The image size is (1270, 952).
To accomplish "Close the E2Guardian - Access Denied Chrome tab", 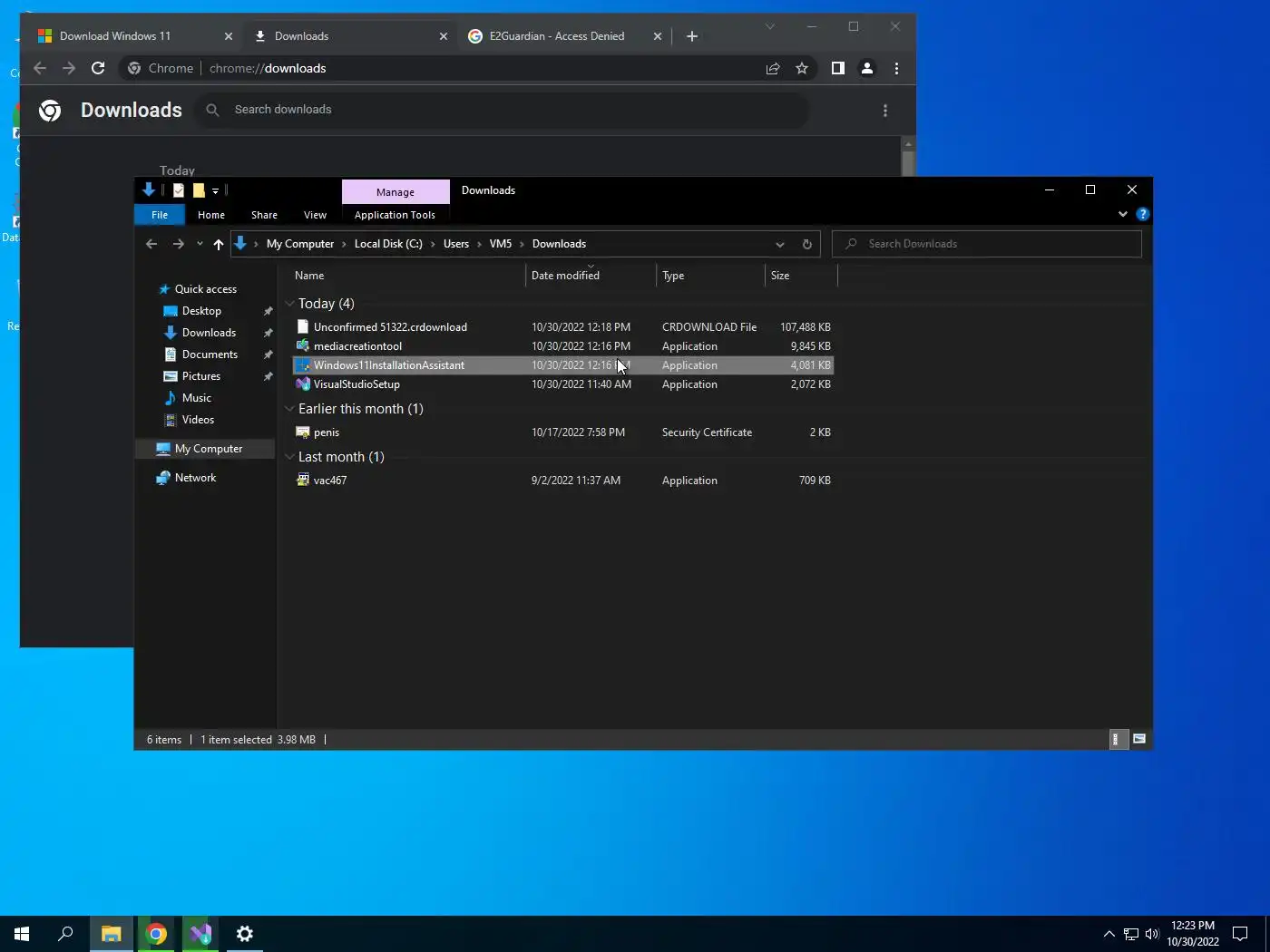I will 658,36.
